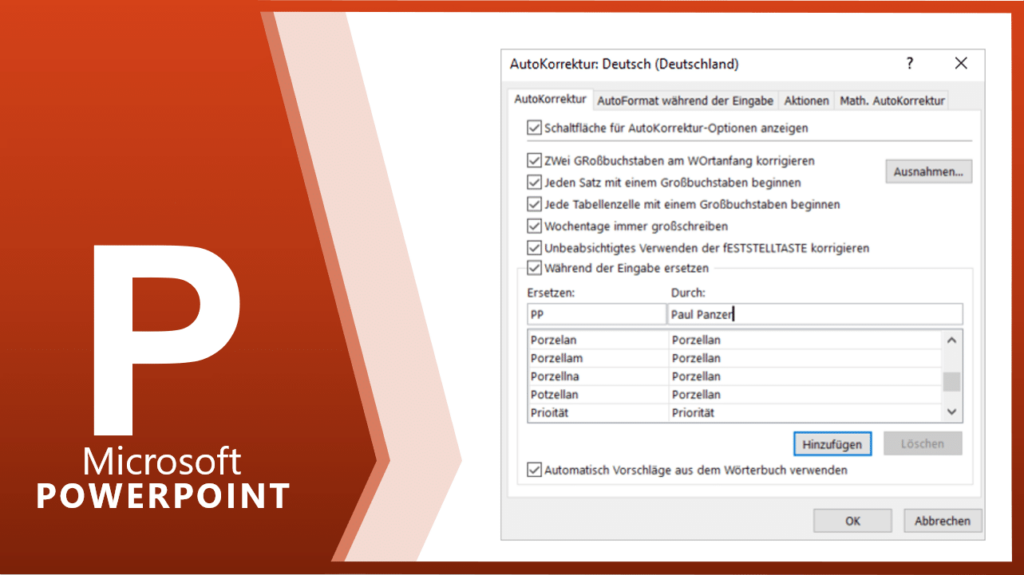Open the Aktionen tab
Image resolution: width=1024 pixels, height=575 pixels.
tap(806, 101)
